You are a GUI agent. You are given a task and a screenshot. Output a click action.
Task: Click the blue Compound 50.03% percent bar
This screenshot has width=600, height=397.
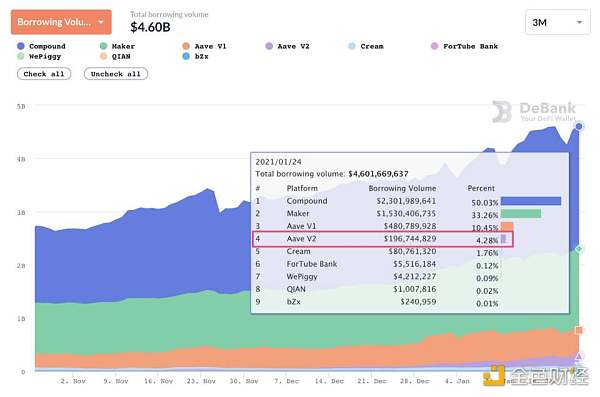(x=531, y=201)
